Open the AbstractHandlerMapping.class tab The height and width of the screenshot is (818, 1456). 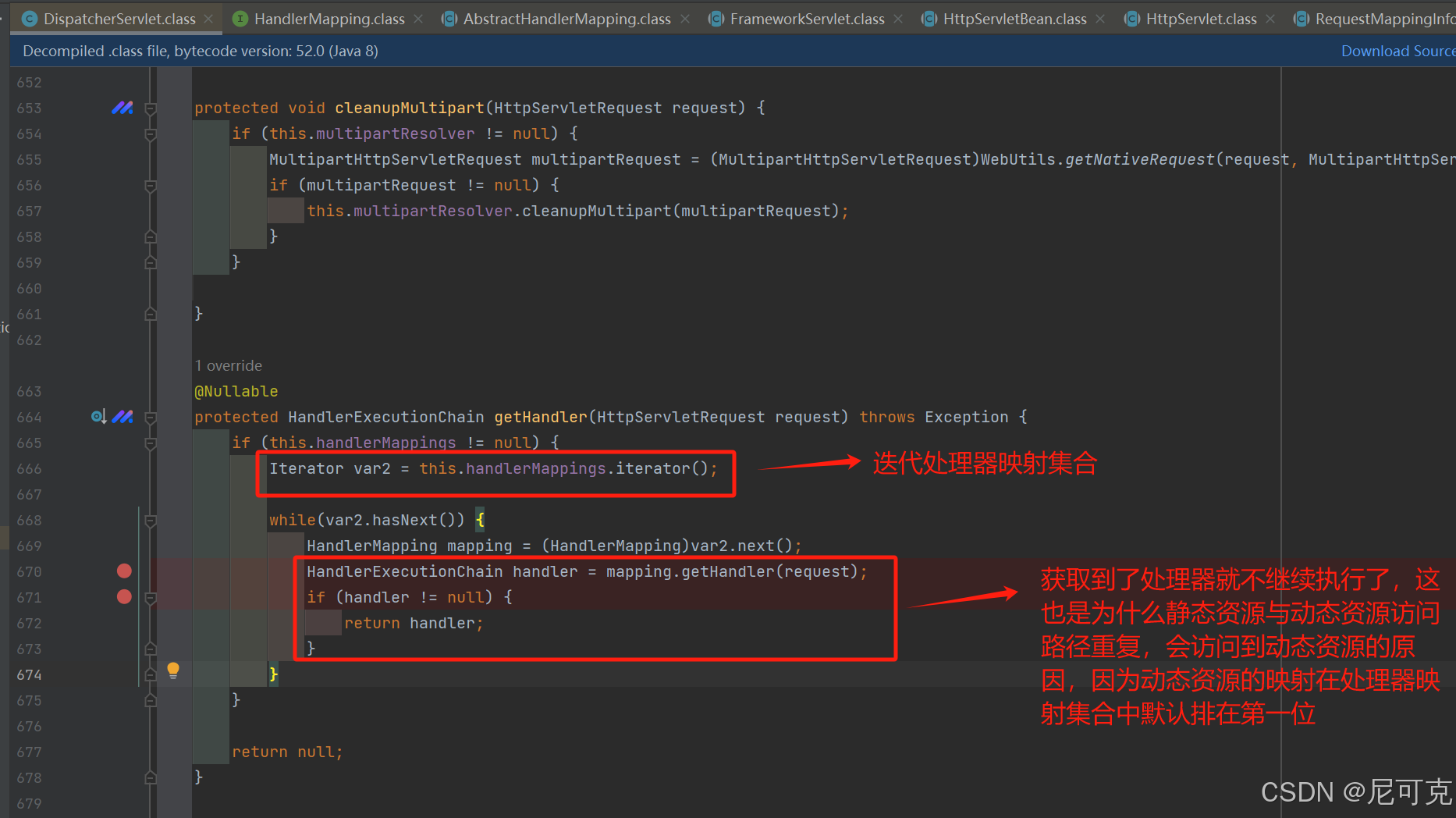566,19
